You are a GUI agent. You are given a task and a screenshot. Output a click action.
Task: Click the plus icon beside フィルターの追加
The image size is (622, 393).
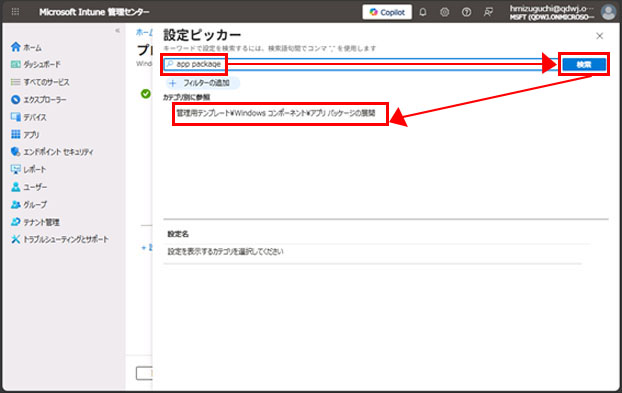[x=173, y=83]
